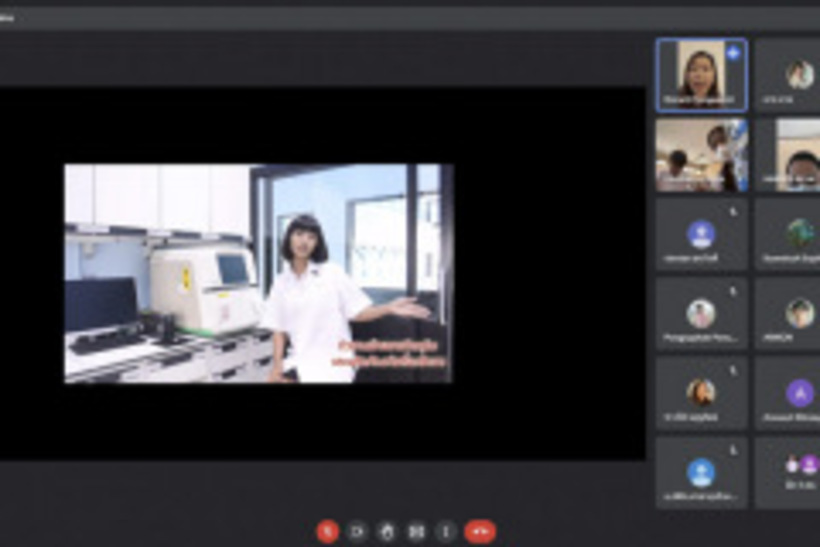Click the earth globe avatar participant
The width and height of the screenshot is (820, 547).
799,233
